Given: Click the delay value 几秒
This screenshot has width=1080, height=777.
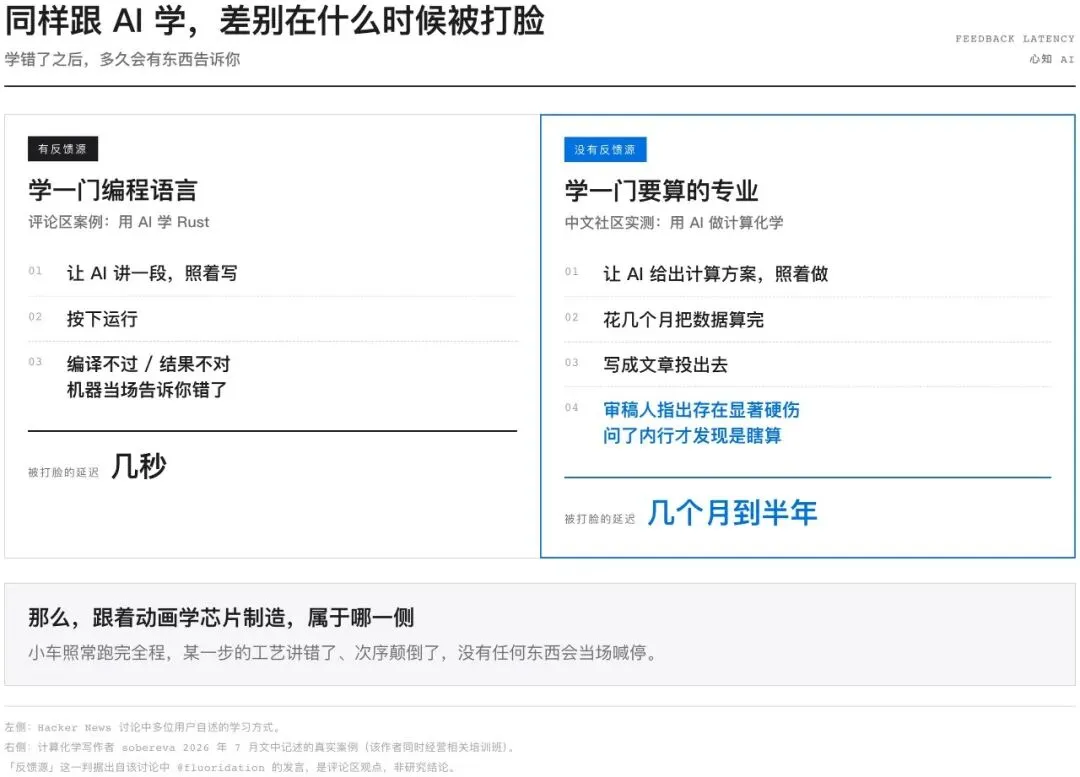Looking at the screenshot, I should (138, 466).
